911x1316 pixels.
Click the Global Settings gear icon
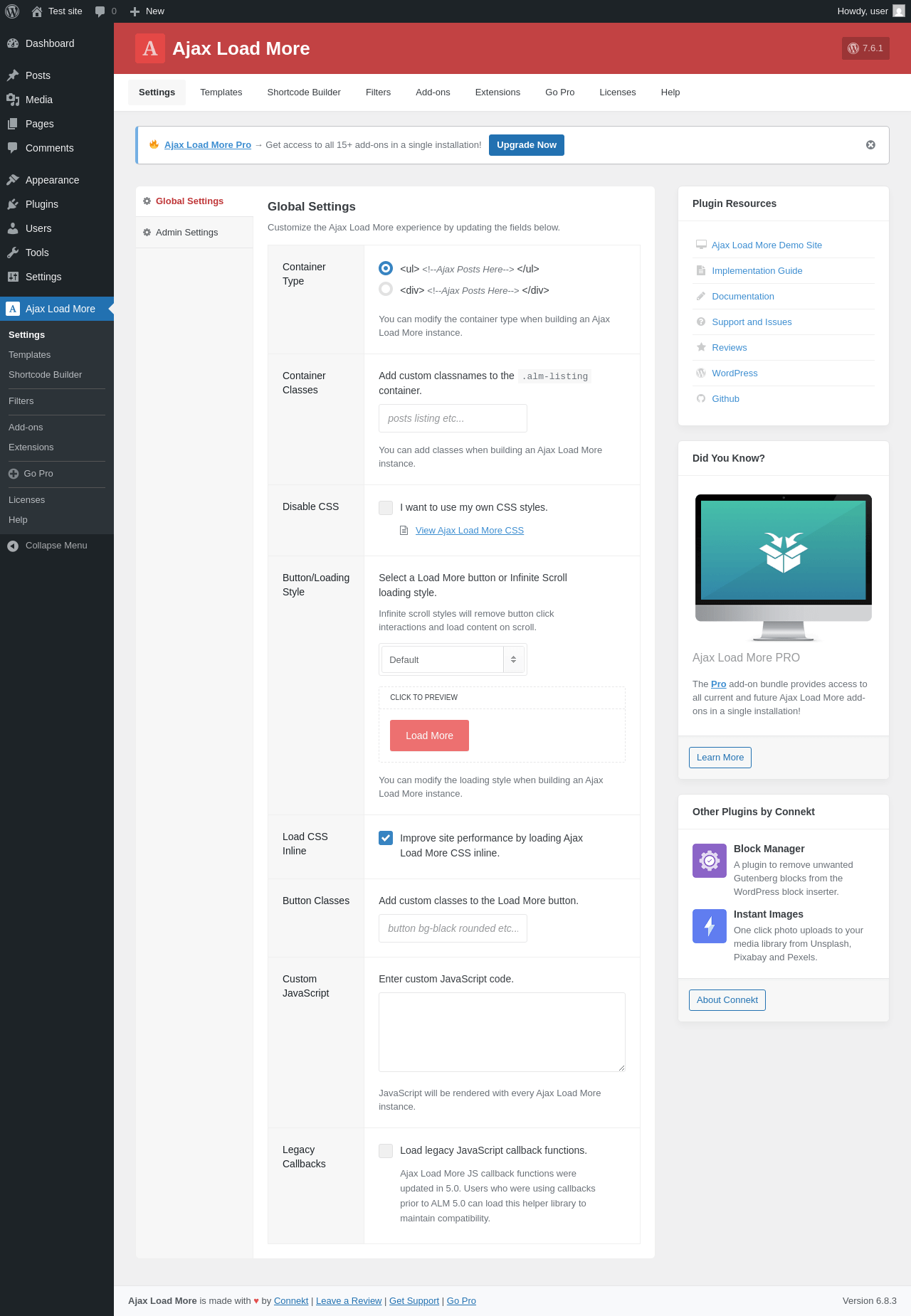click(147, 201)
